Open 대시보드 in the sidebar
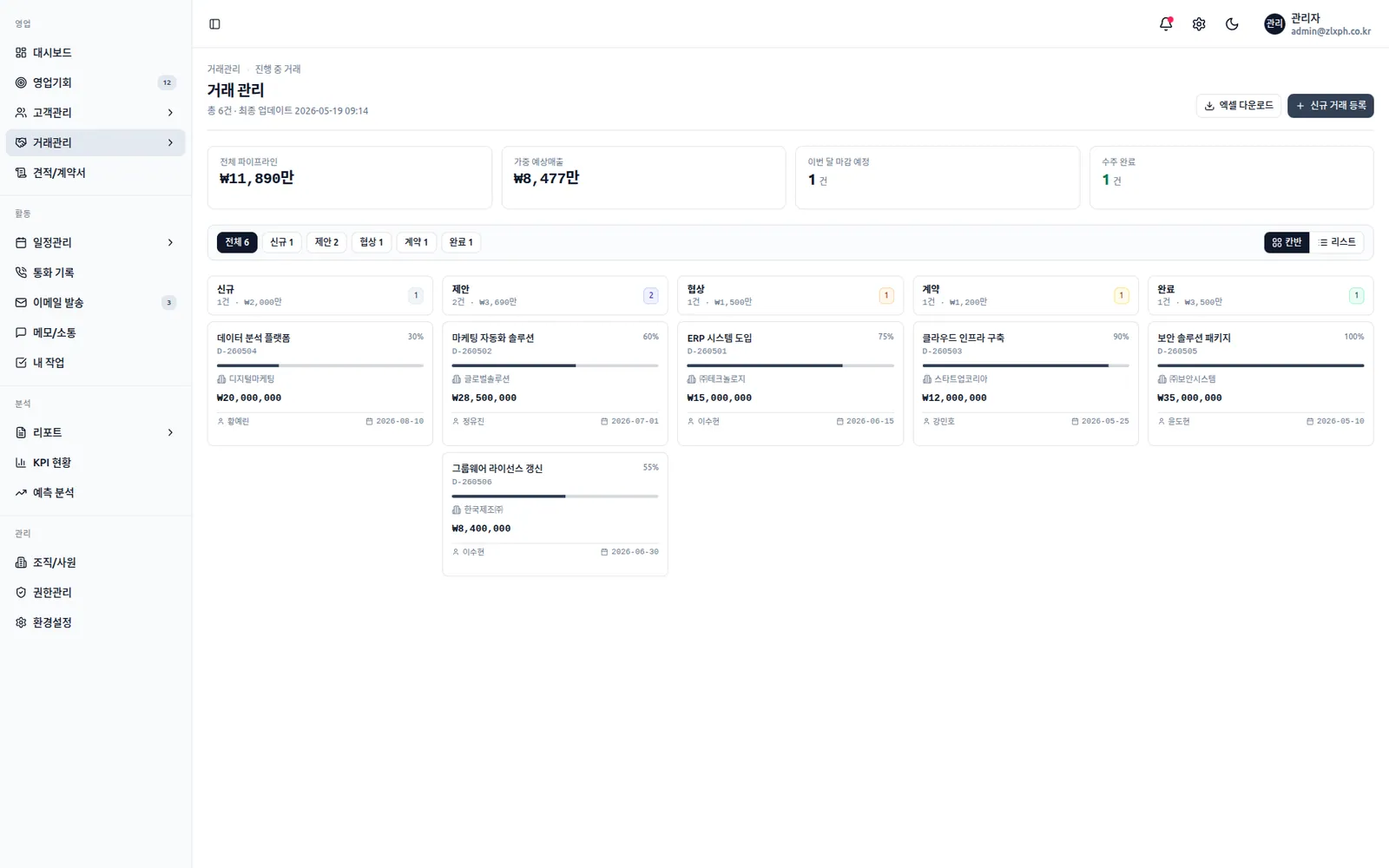Screen dimensions: 1389x868 [x=95, y=53]
